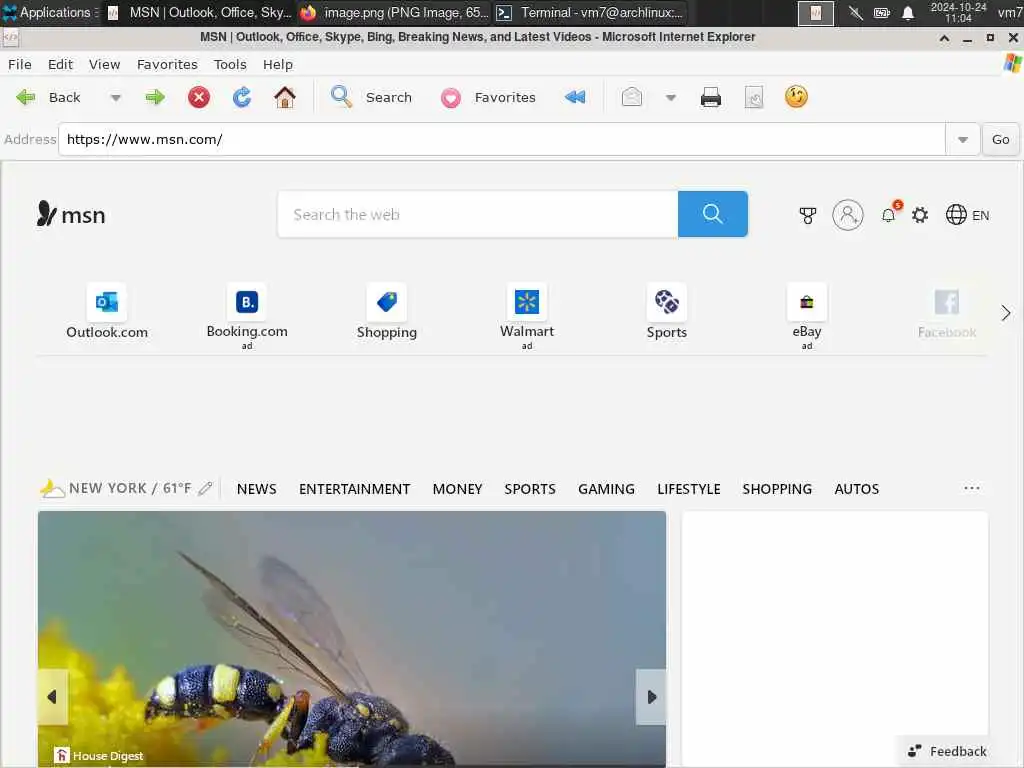Edit weather location with pencil icon
Screen dimensions: 1024x768
point(205,488)
